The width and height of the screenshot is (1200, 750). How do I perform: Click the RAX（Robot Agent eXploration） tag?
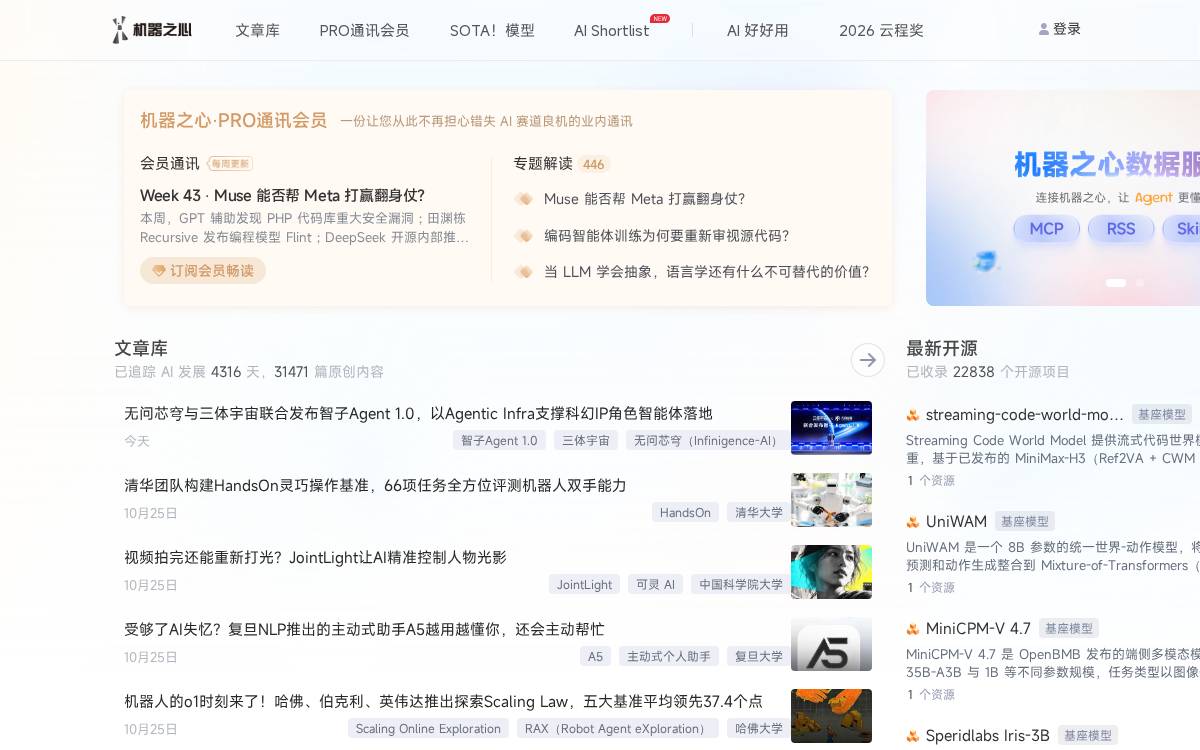pos(617,729)
